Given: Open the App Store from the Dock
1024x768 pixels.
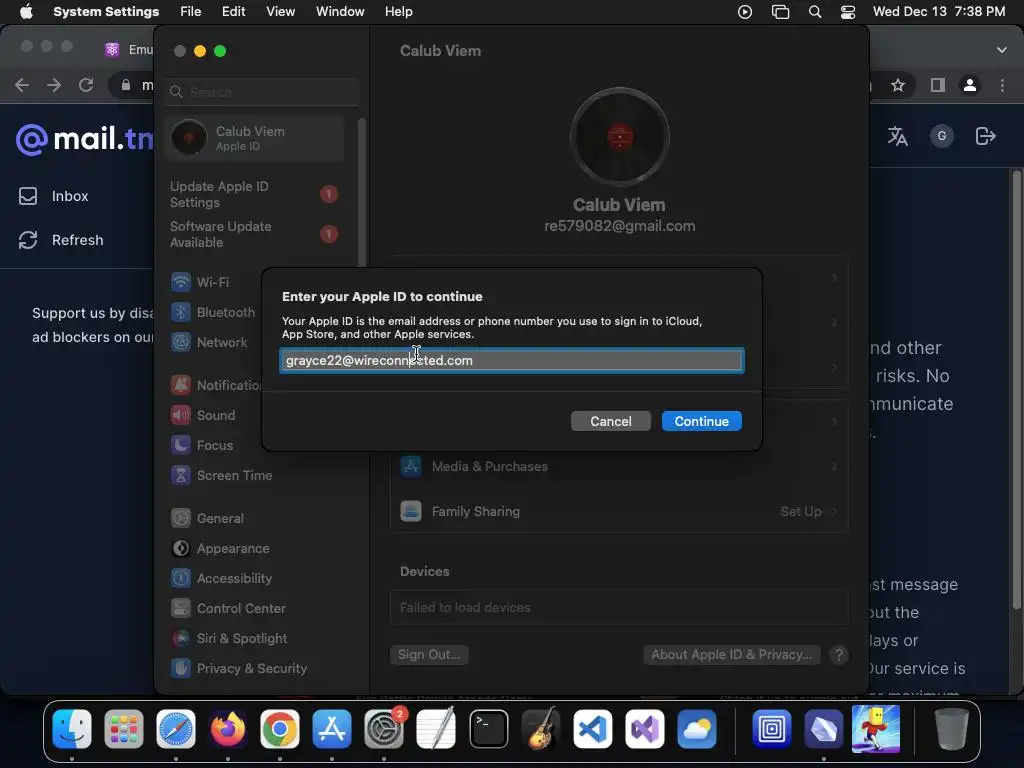Looking at the screenshot, I should click(x=332, y=728).
